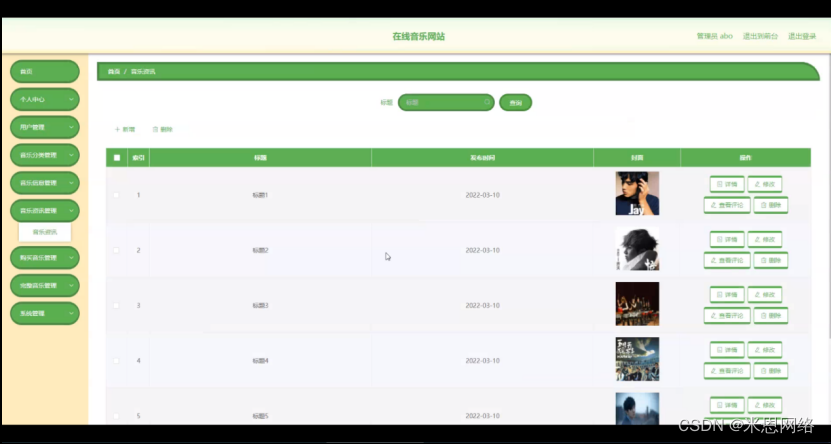
Task: Click 删除 for row 标题3
Action: pyautogui.click(x=771, y=315)
